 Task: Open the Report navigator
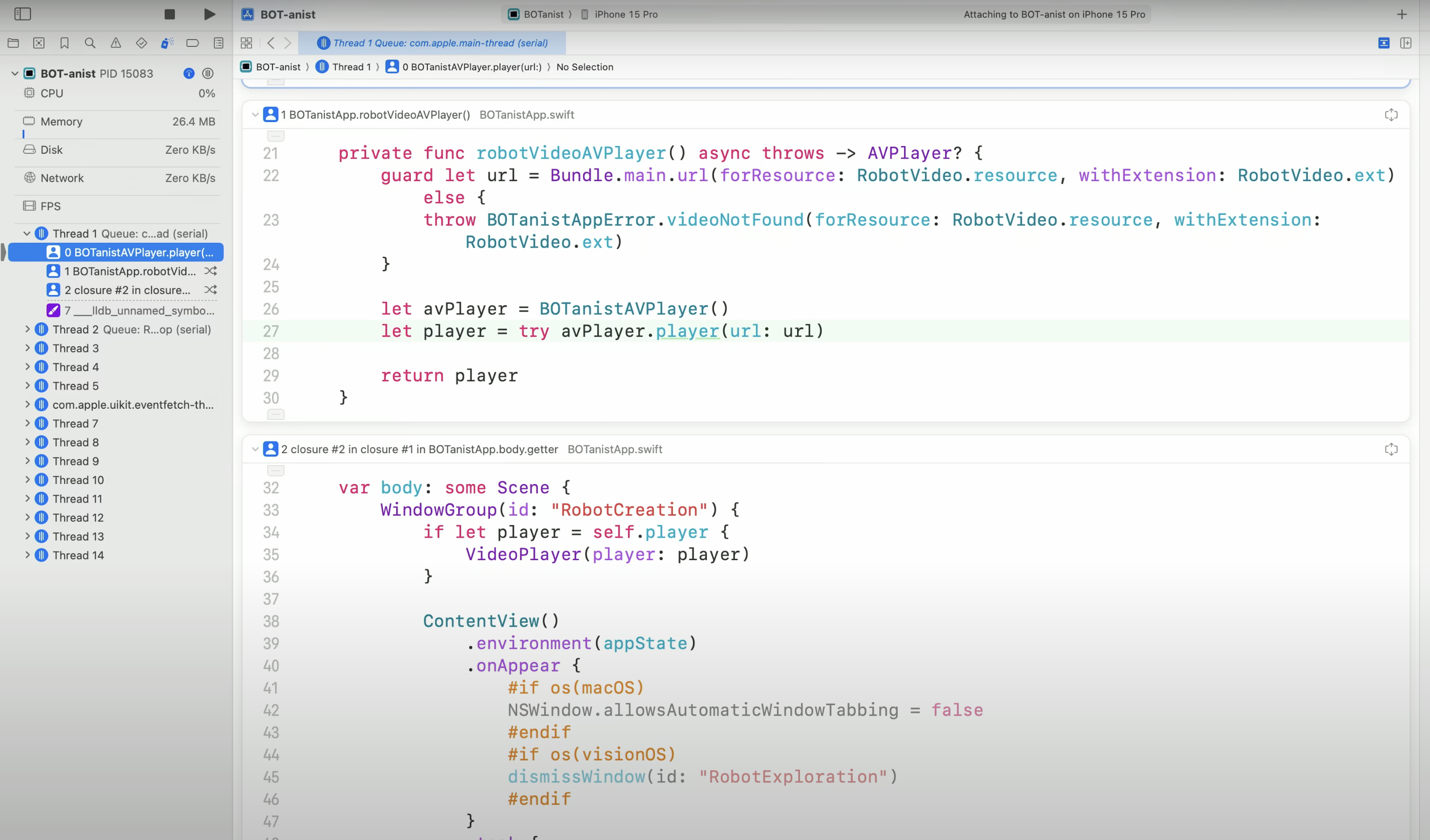tap(218, 43)
